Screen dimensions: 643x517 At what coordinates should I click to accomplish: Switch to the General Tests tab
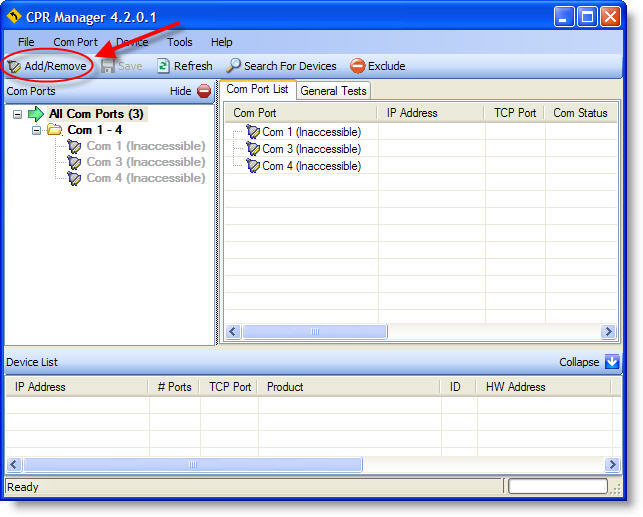pos(333,91)
